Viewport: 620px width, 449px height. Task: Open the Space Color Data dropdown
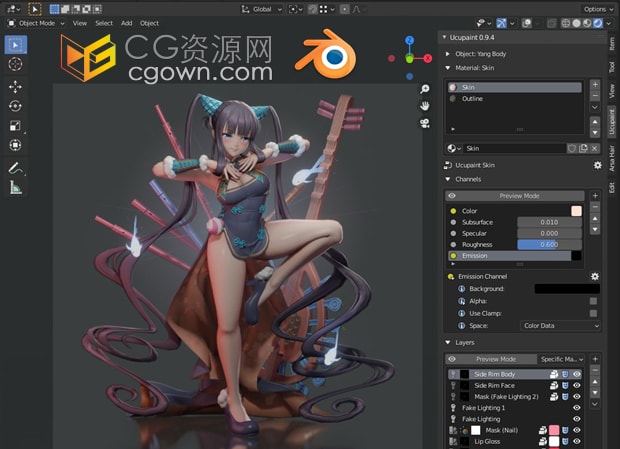(560, 326)
